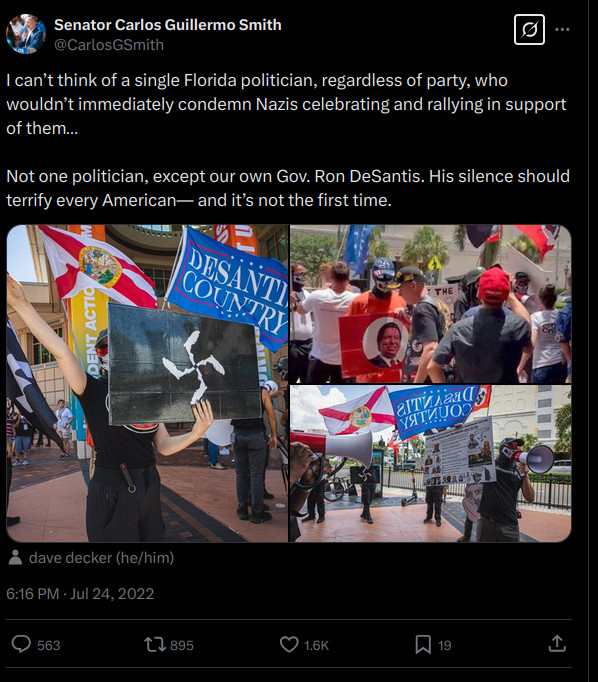The width and height of the screenshot is (598, 682).
Task: Open Senator Carlos Guillermo Smith's profile avatar
Action: pos(26,34)
